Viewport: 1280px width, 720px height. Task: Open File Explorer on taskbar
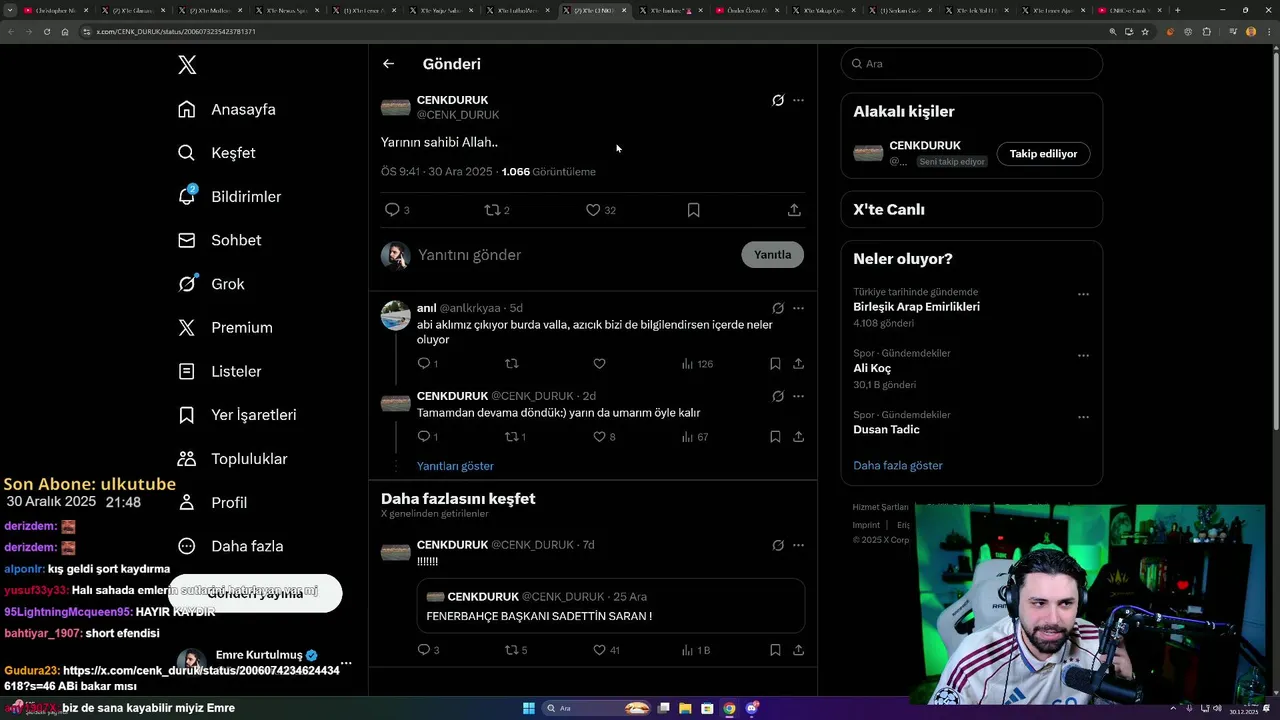[685, 708]
